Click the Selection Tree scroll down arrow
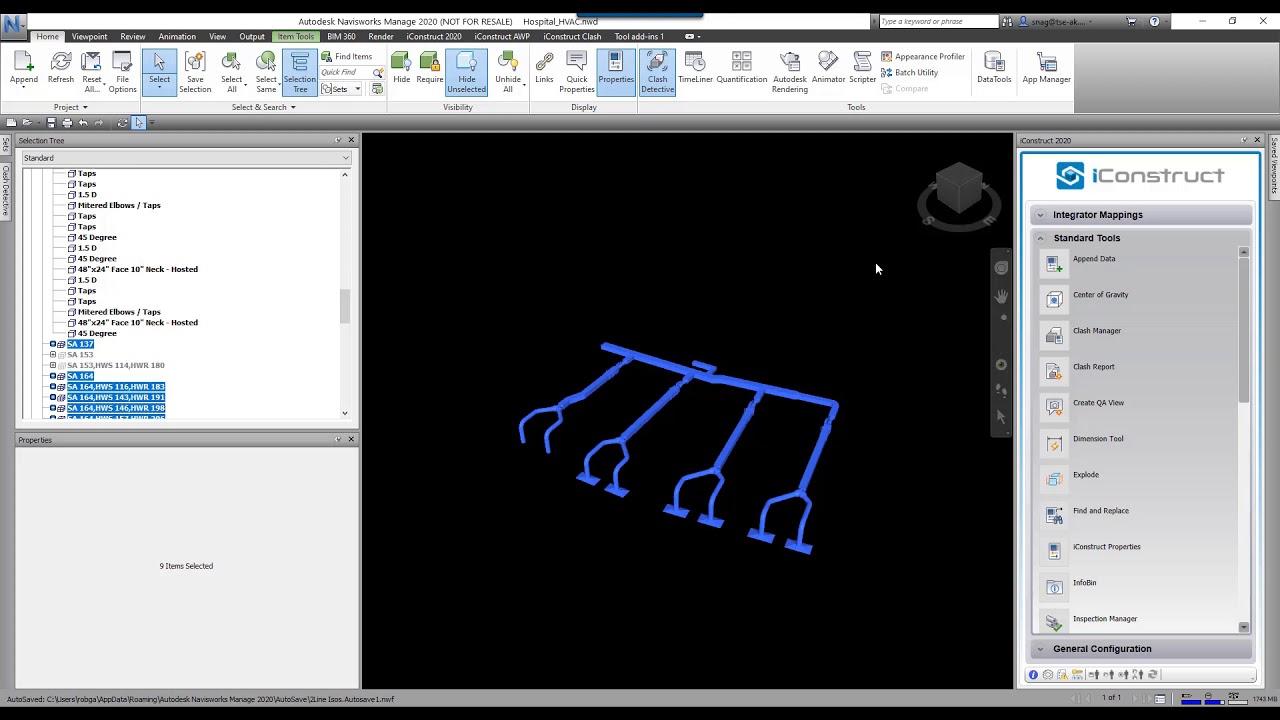 tap(345, 413)
